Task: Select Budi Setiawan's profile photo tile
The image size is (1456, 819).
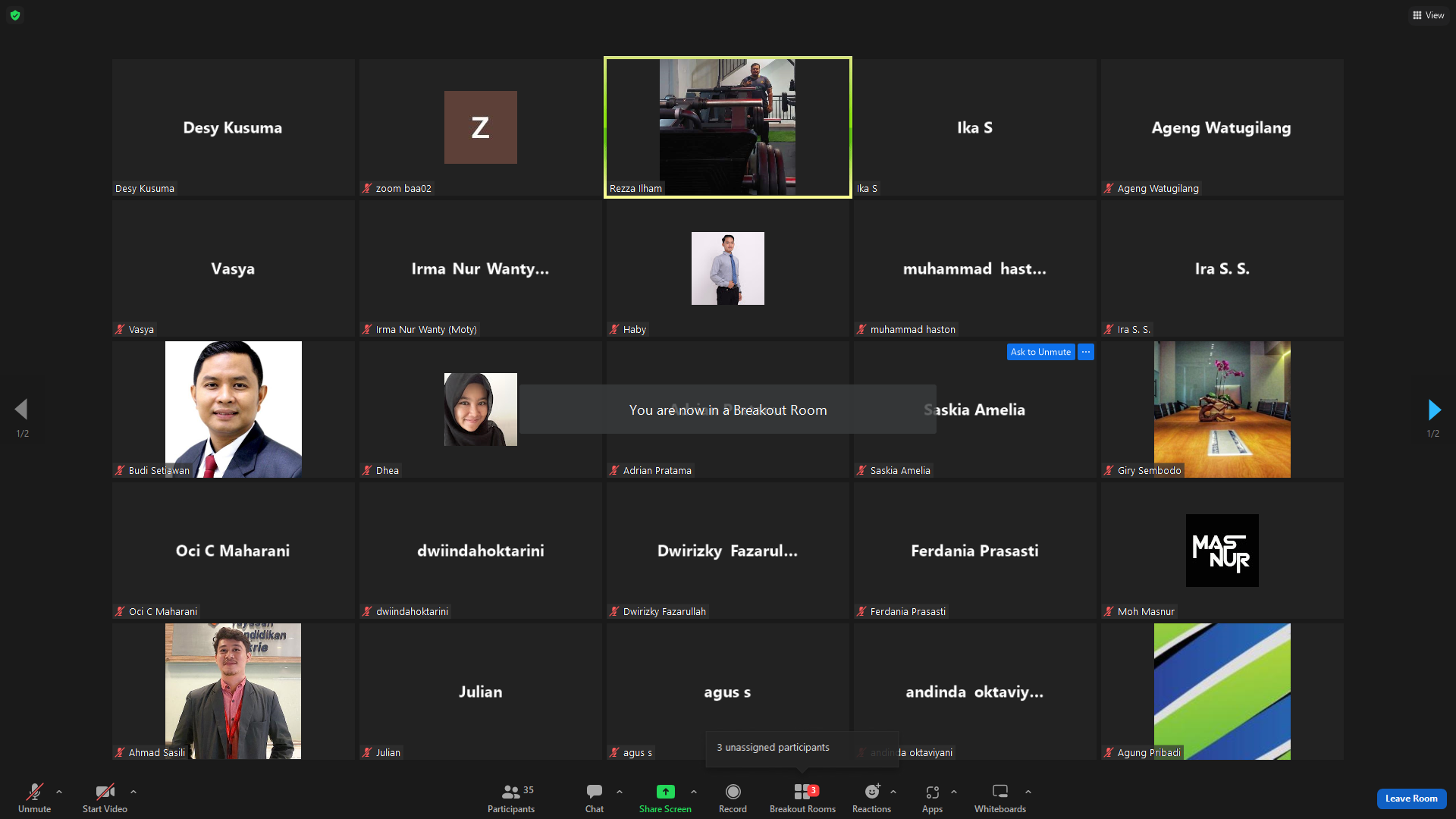Action: 234,409
